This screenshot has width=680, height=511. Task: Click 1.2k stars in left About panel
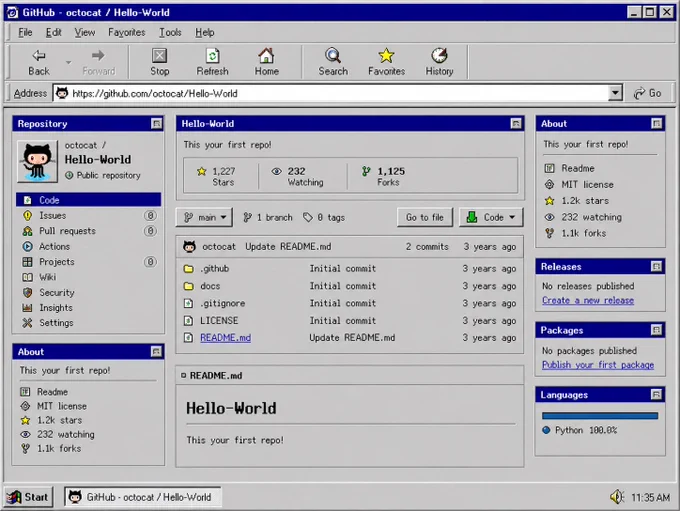coord(51,420)
